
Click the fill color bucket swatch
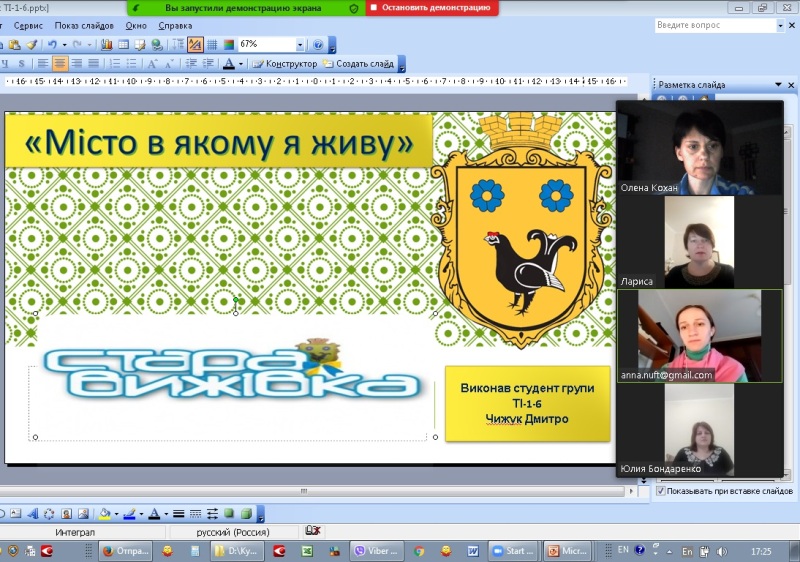point(104,514)
